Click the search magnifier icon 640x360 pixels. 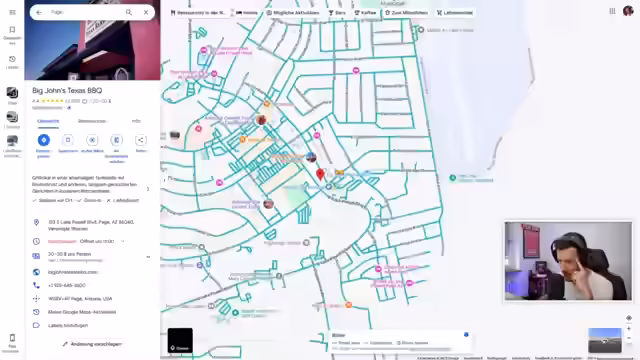[x=129, y=12]
